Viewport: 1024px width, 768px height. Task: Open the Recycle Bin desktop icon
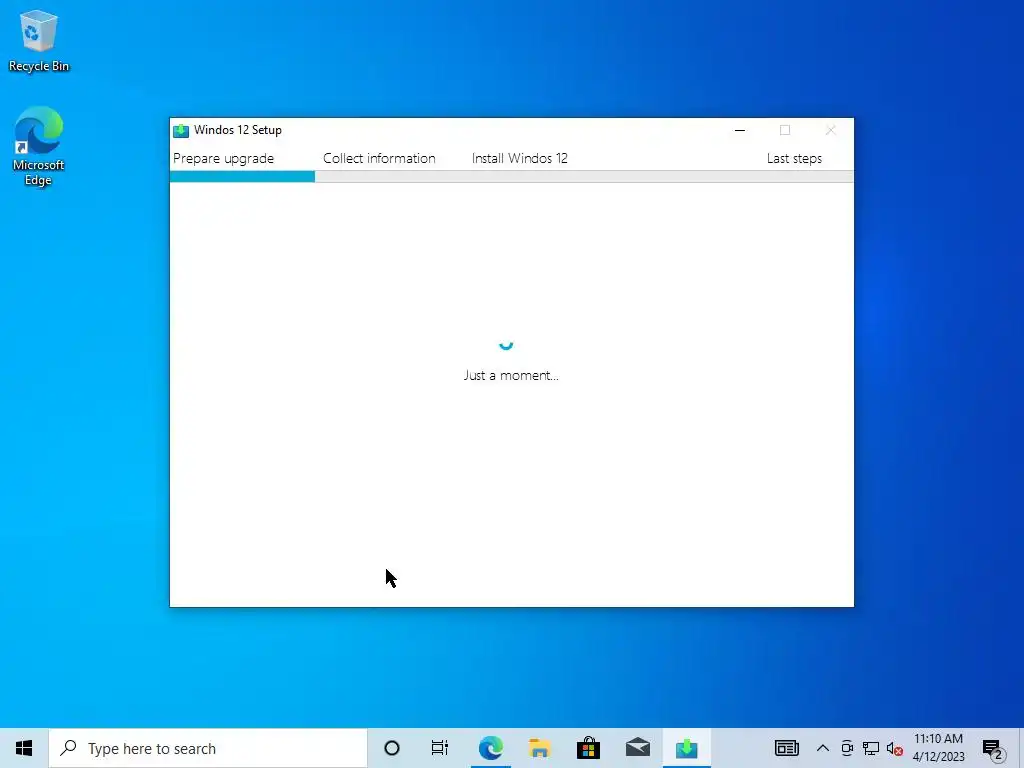point(39,40)
